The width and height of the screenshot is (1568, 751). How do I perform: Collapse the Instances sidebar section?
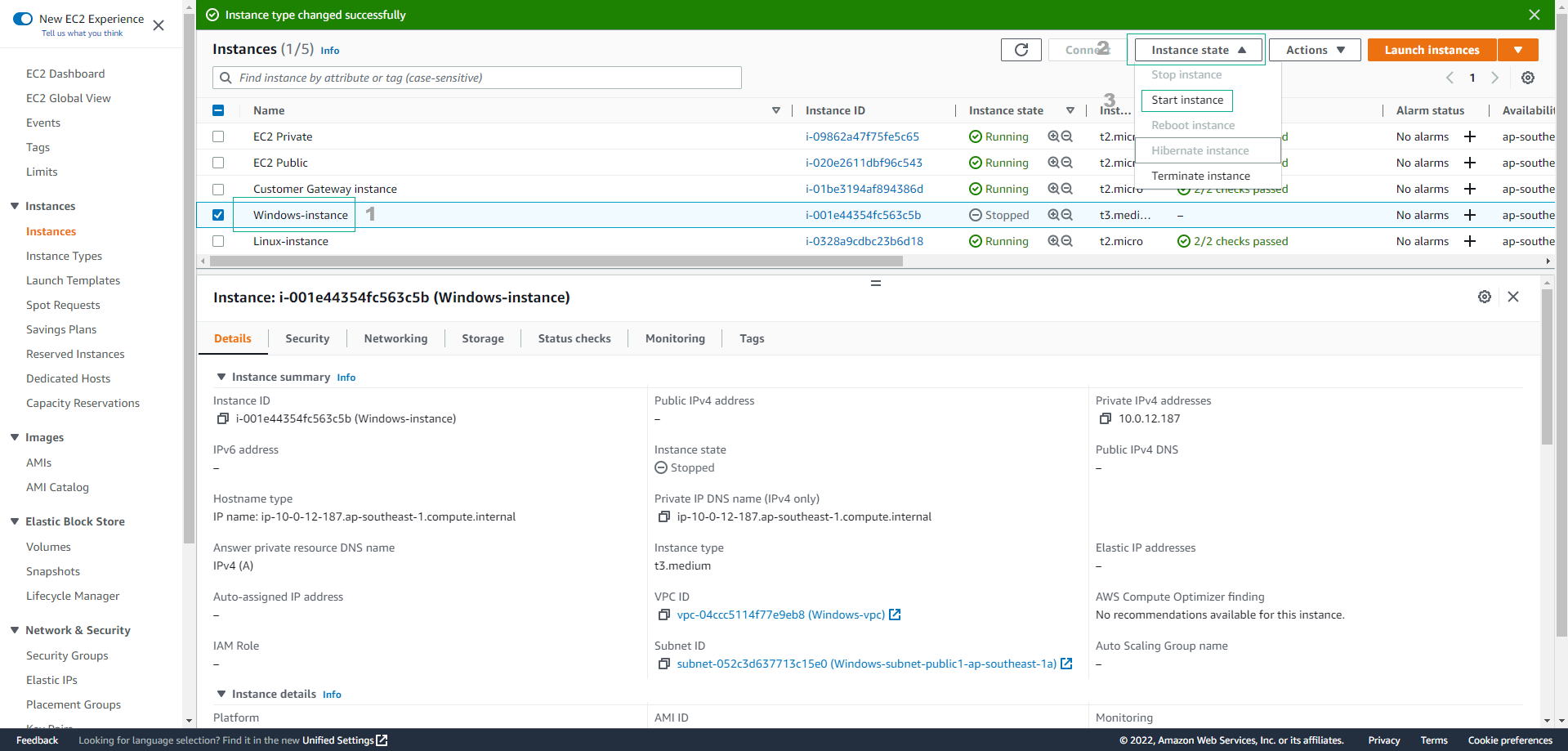15,206
